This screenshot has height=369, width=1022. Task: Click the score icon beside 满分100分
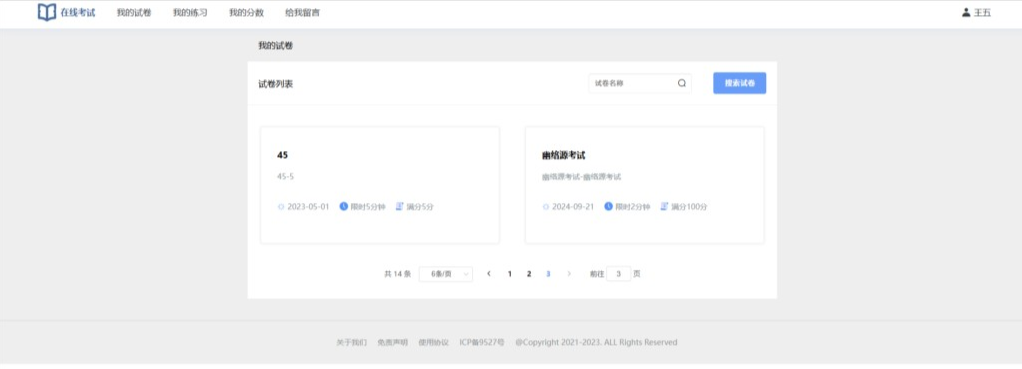coord(664,207)
